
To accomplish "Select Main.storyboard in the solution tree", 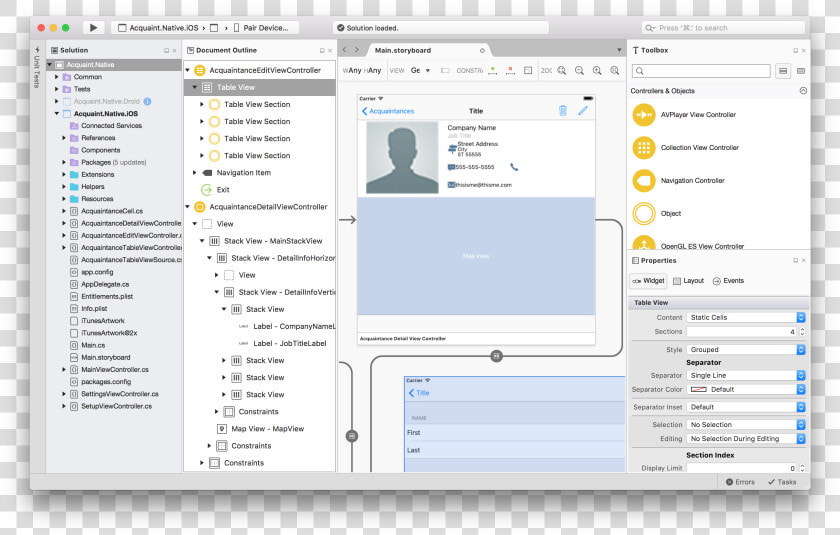I will [106, 357].
